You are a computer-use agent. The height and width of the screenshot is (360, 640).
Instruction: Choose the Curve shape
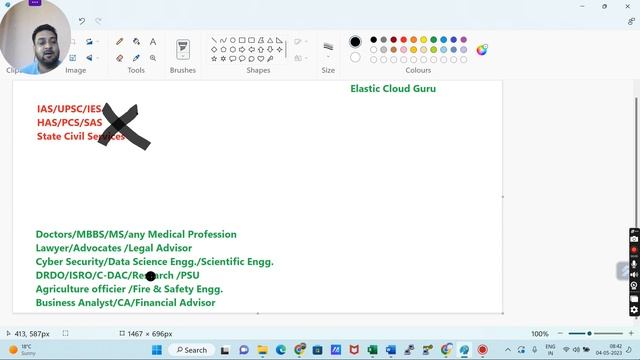[x=223, y=40]
